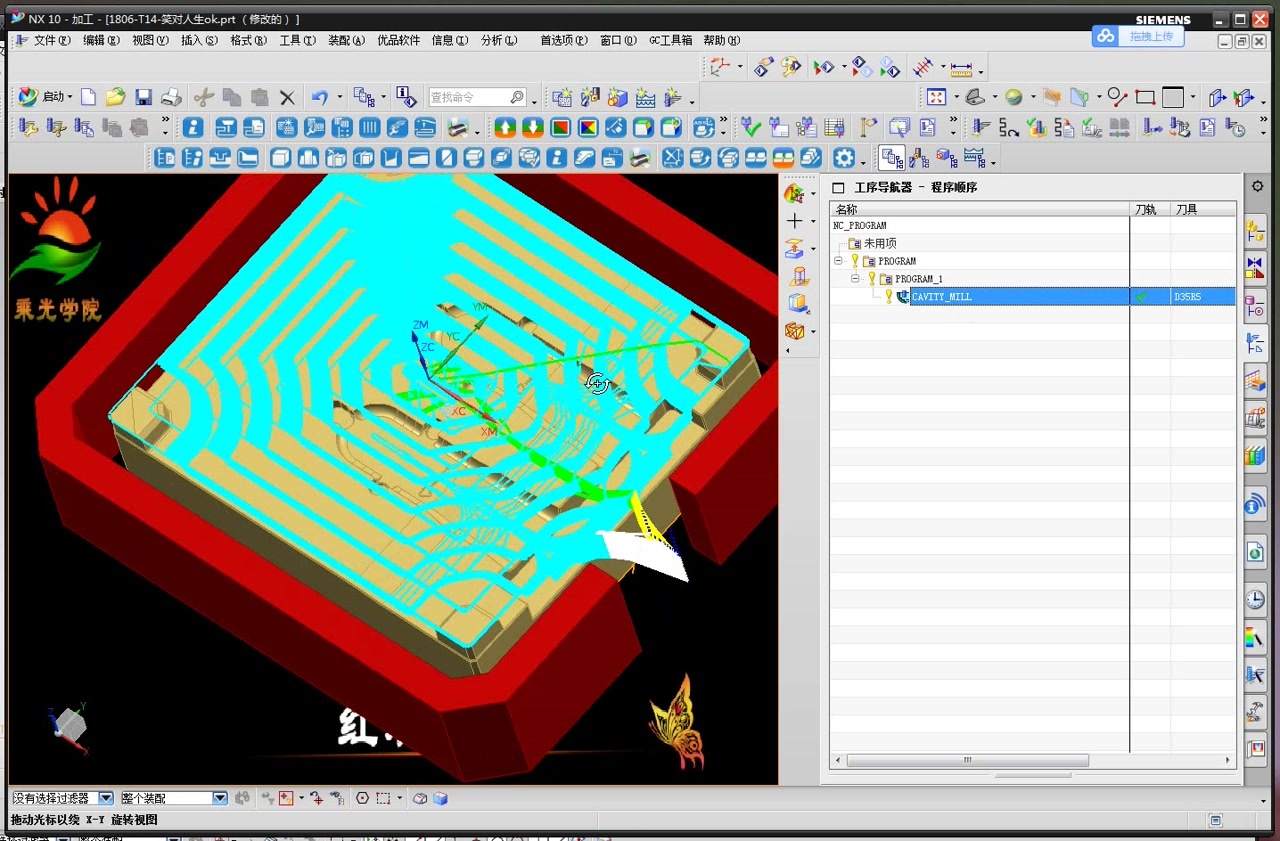Image resolution: width=1280 pixels, height=841 pixels.
Task: Switch to the Geometry view icon
Action: pyautogui.click(x=946, y=158)
